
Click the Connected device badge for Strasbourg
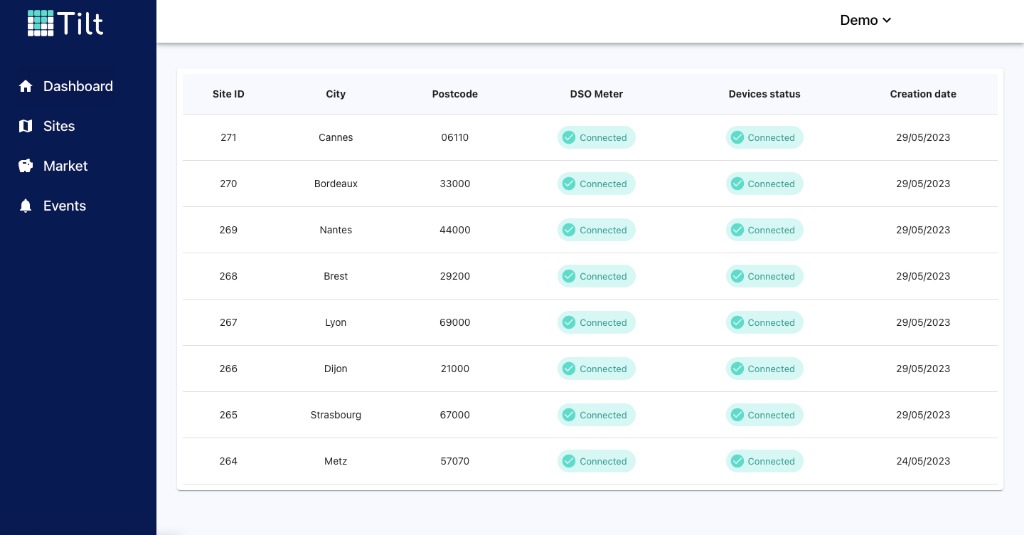click(x=764, y=415)
